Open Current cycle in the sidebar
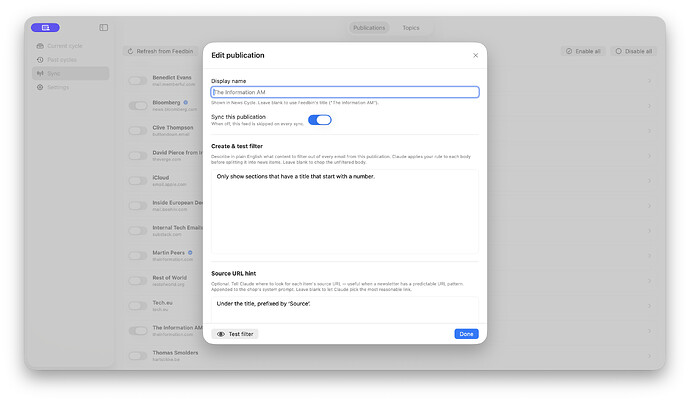Image resolution: width=690 pixels, height=401 pixels. 70,46
